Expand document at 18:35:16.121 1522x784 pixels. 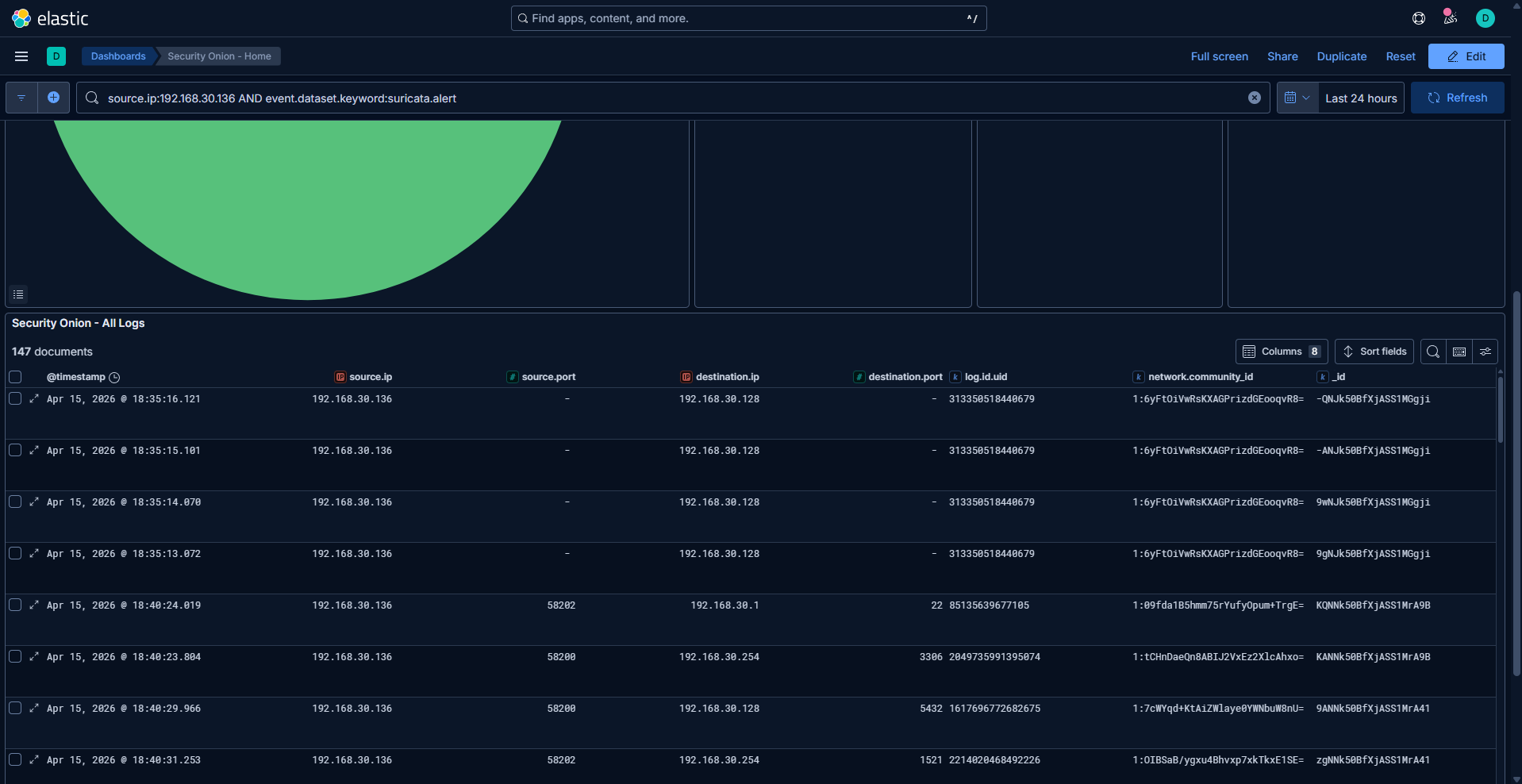click(x=34, y=399)
